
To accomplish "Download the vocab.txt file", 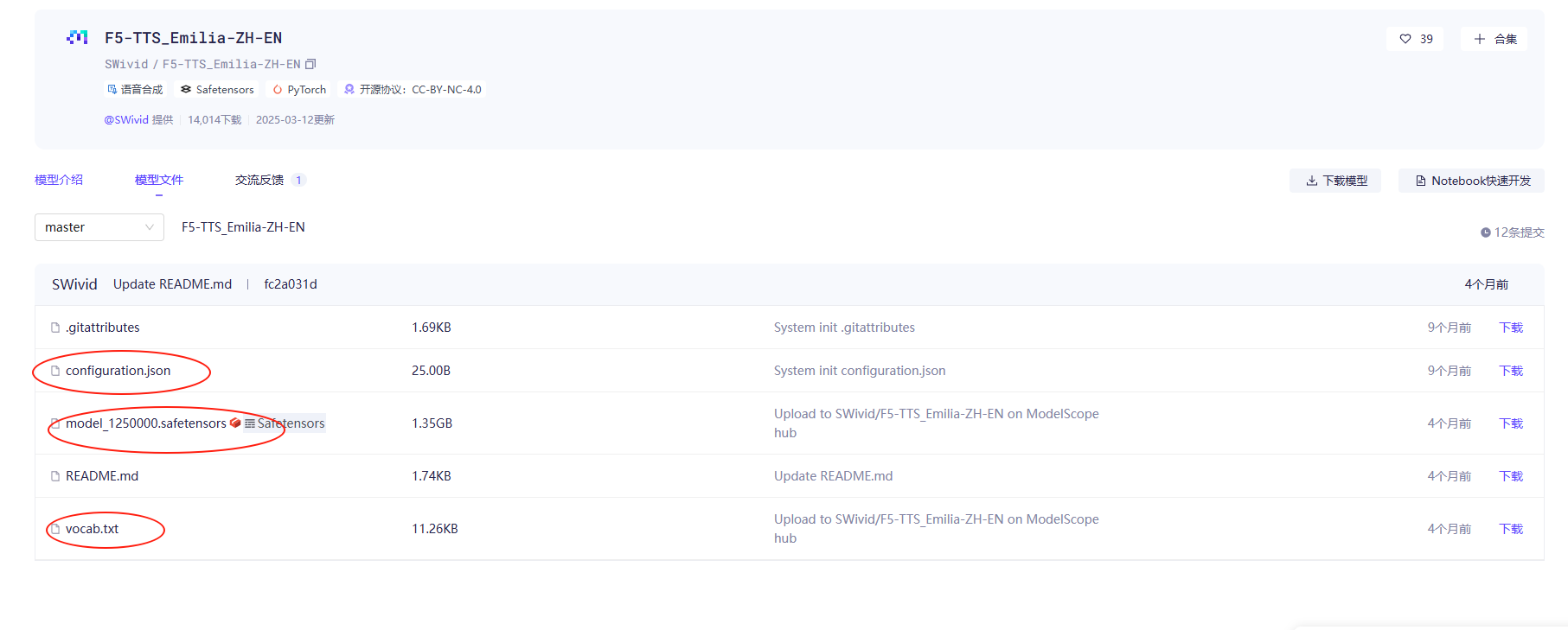I will [x=1511, y=529].
